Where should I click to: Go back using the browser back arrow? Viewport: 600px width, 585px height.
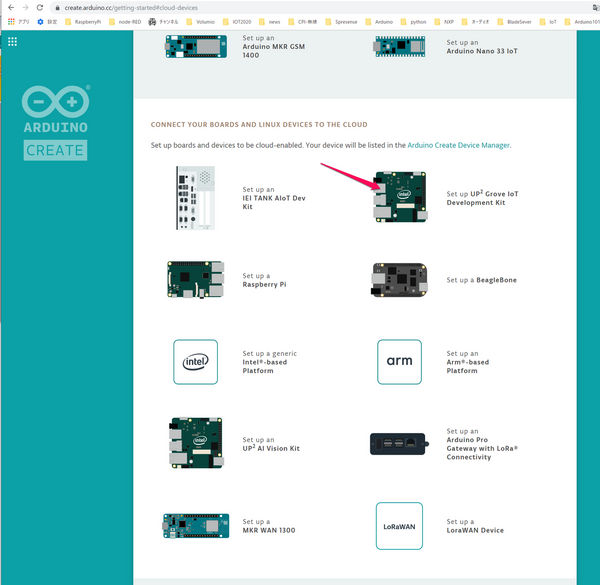click(x=11, y=7)
